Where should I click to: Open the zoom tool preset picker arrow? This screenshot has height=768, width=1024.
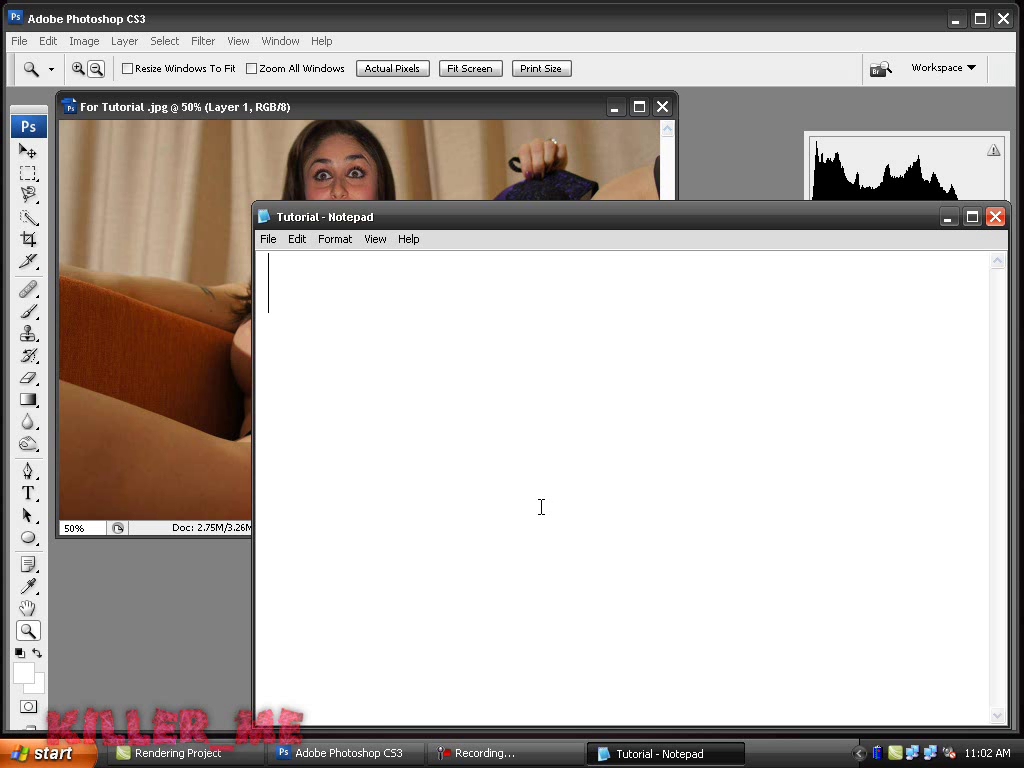point(51,69)
